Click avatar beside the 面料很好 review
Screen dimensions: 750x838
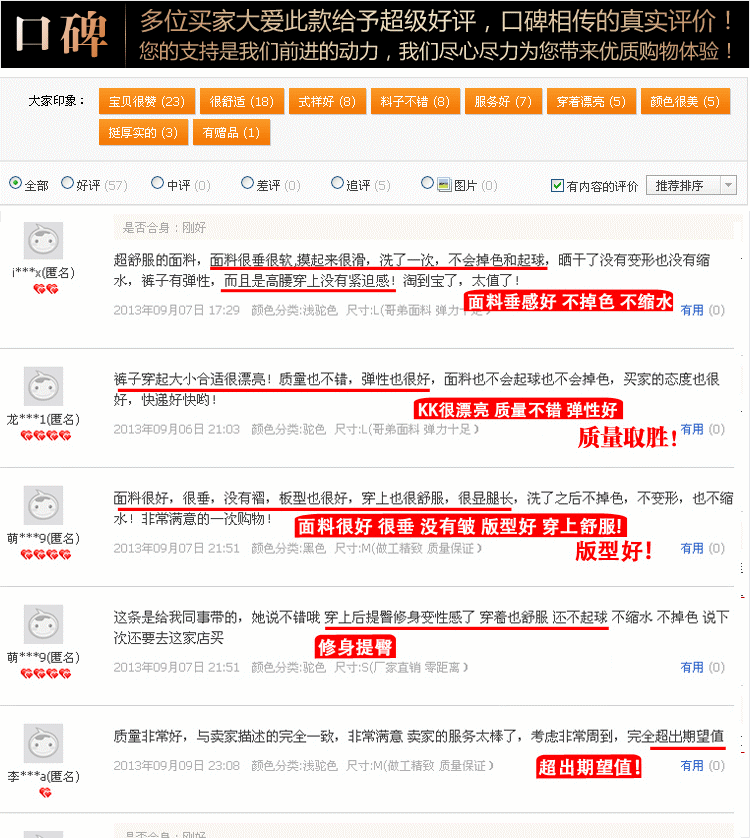click(x=43, y=505)
